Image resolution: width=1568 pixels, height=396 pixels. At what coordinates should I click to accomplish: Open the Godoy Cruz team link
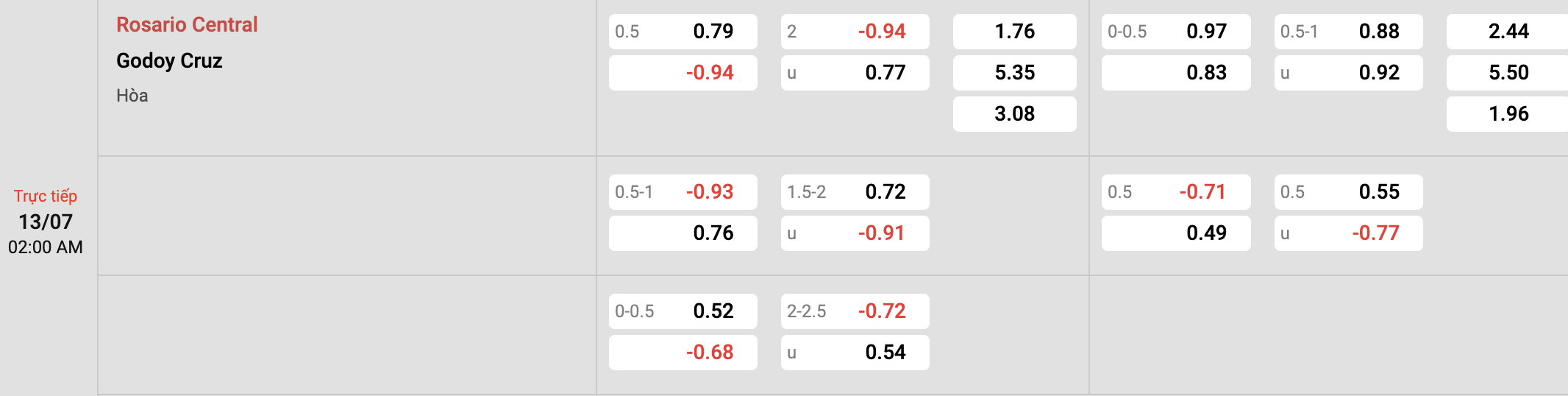coord(169,60)
